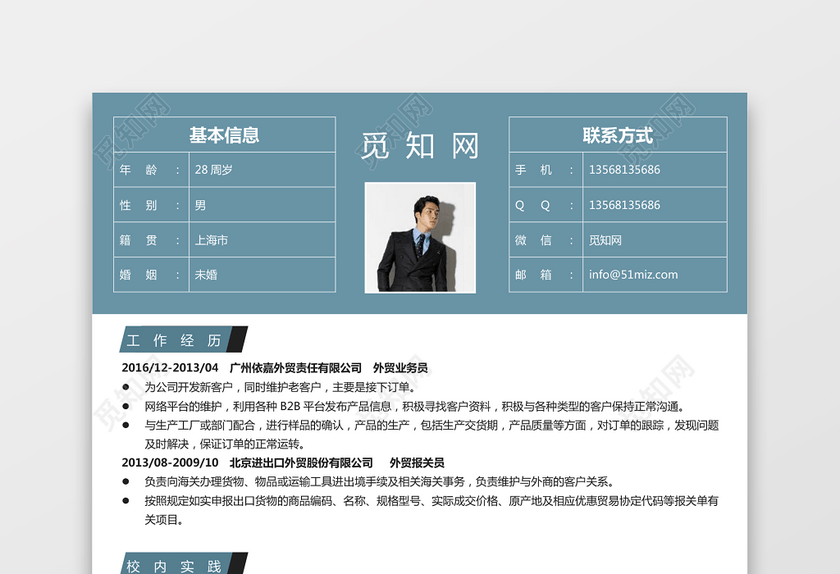
Task: Select the 未婚 marital status value
Action: (x=206, y=275)
